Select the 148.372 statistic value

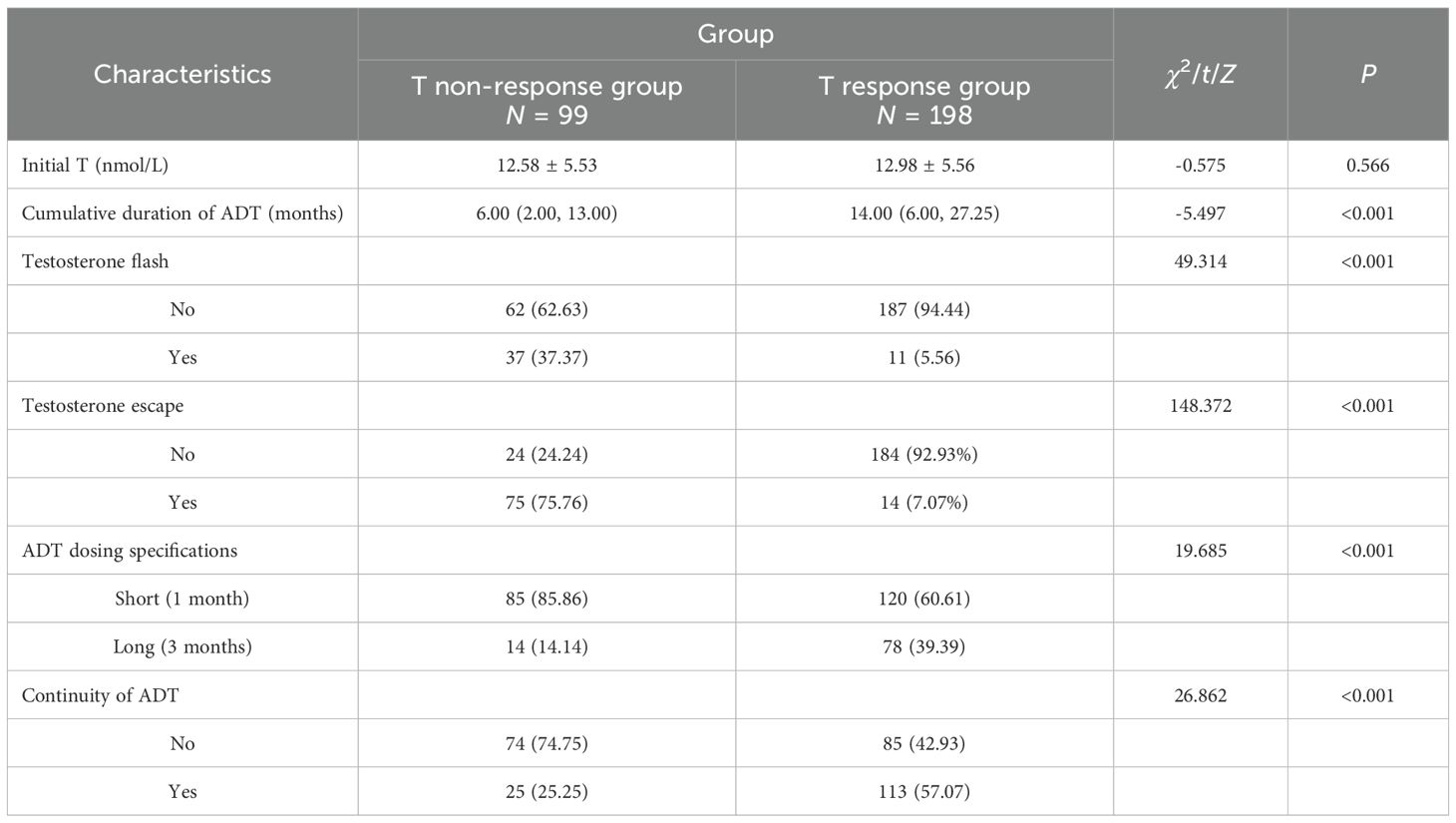pos(1200,406)
